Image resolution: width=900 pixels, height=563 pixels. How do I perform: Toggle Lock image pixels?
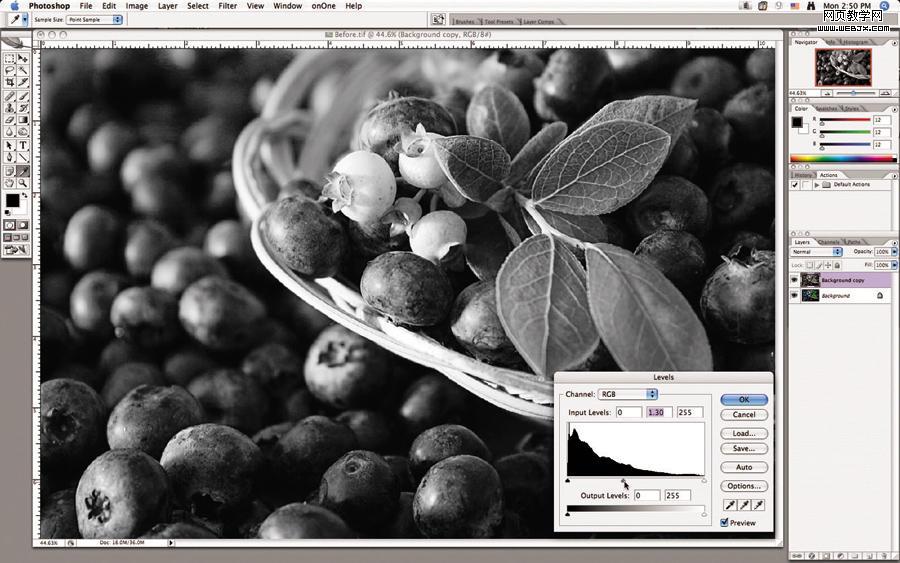(x=819, y=265)
